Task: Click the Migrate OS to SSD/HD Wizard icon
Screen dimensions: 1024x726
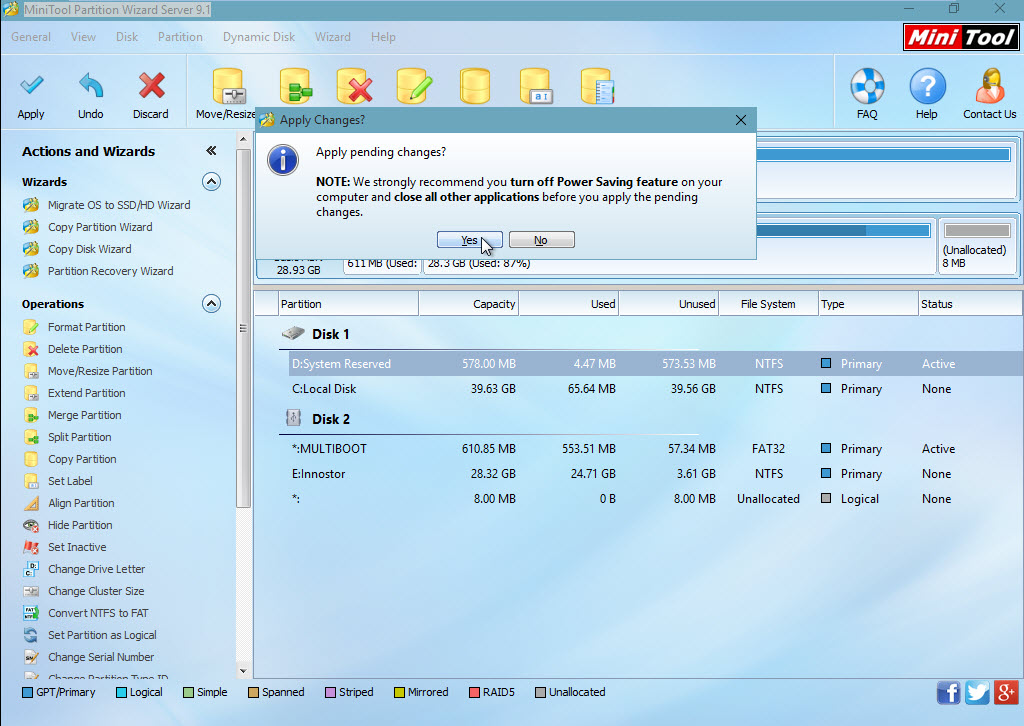Action: pyautogui.click(x=31, y=205)
